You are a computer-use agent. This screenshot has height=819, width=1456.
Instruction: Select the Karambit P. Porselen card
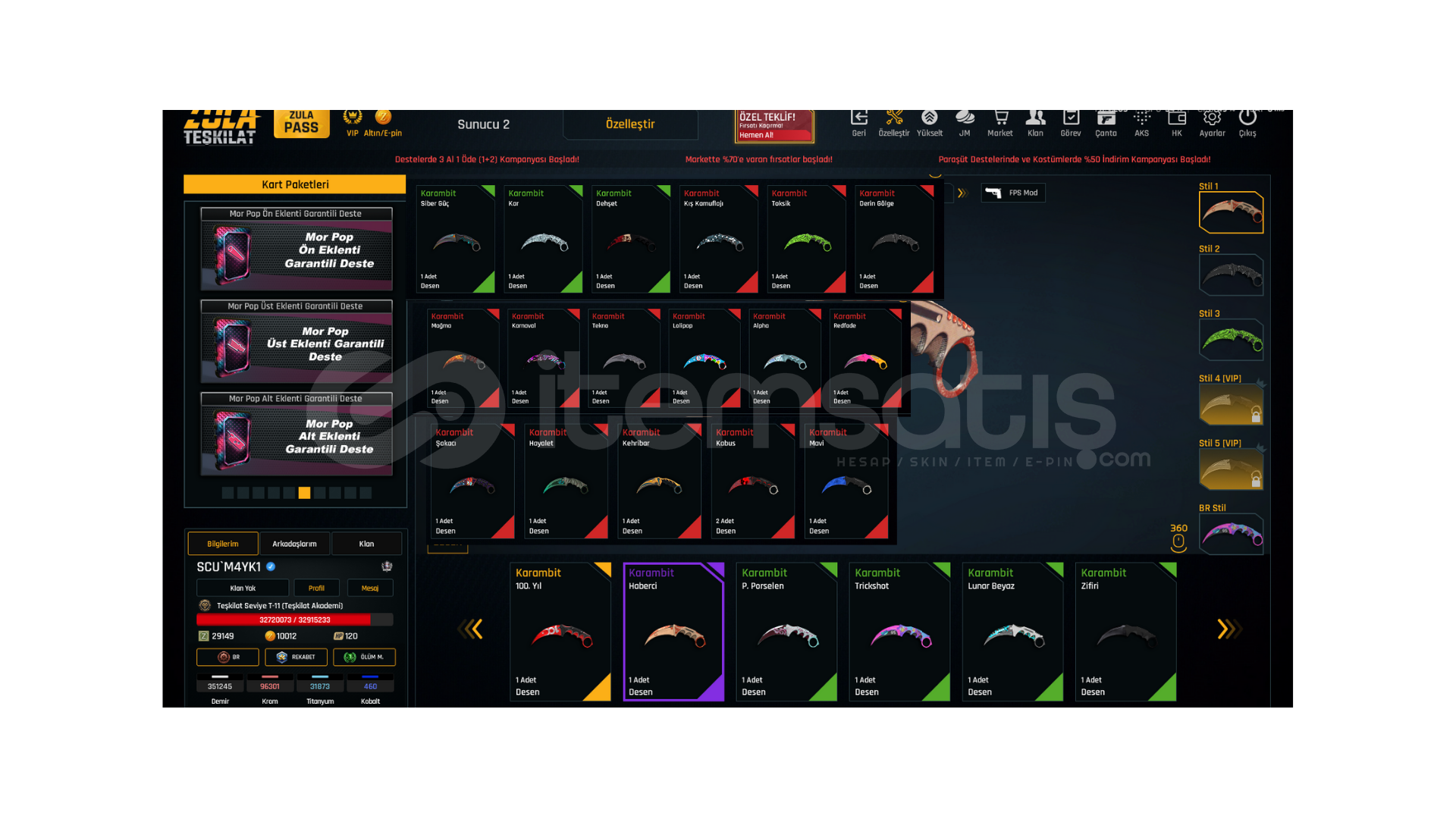(x=786, y=632)
